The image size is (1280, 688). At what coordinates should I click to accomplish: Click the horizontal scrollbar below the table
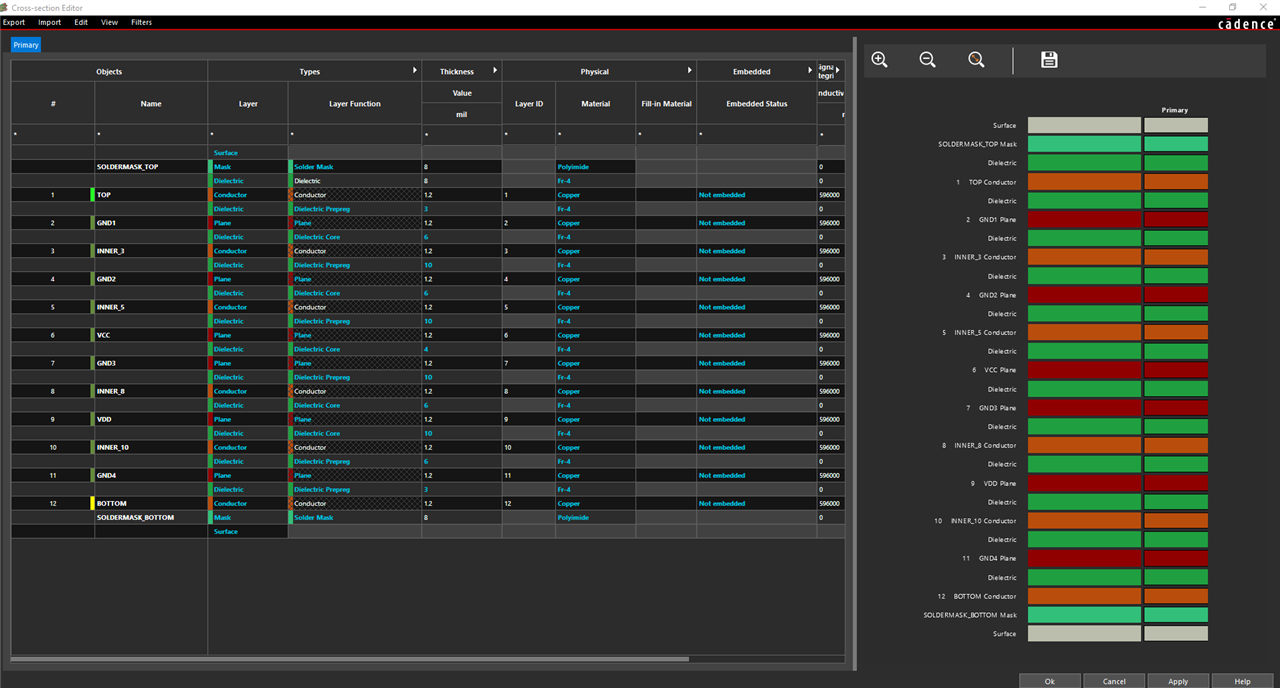click(x=351, y=659)
